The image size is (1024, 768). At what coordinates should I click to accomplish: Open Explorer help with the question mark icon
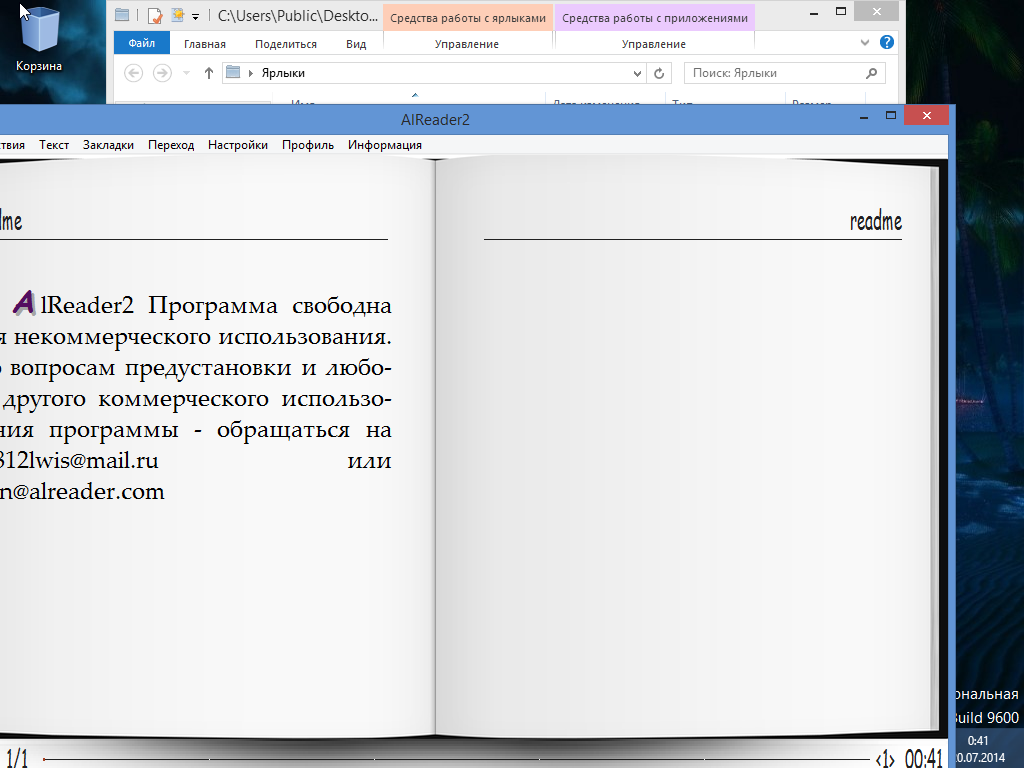[x=886, y=42]
